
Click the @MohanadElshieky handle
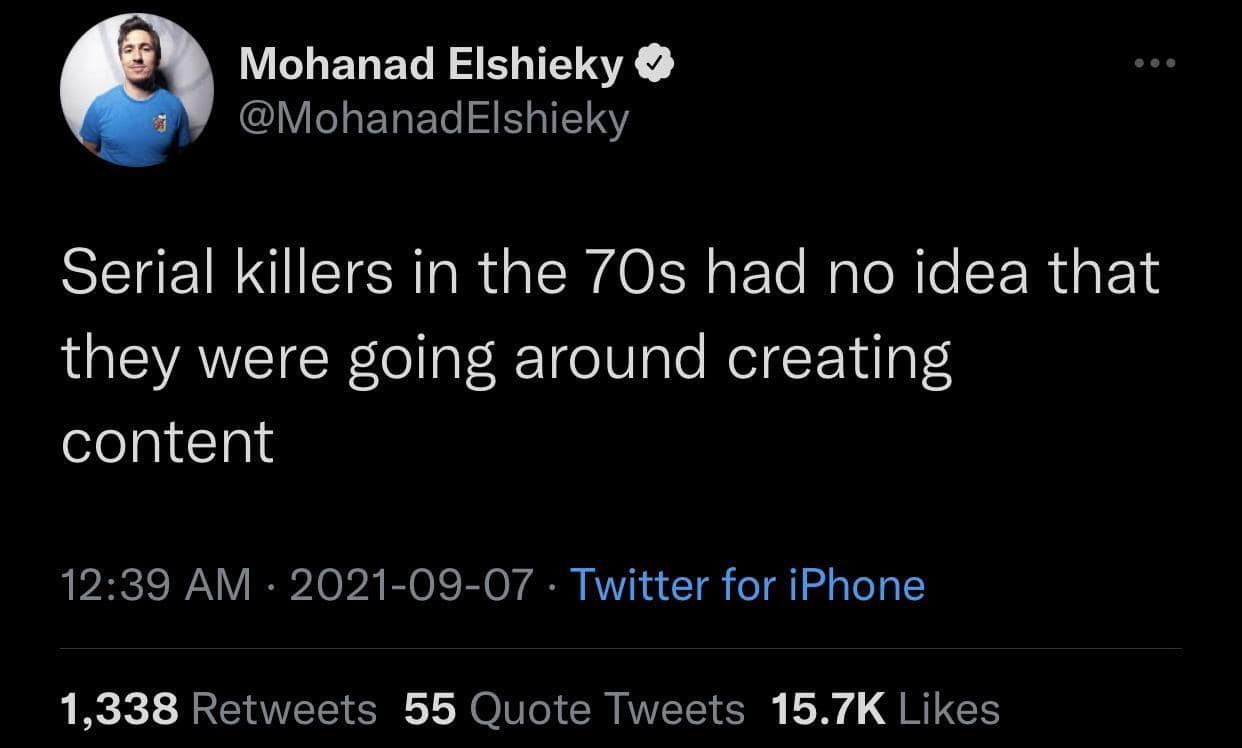[x=435, y=119]
